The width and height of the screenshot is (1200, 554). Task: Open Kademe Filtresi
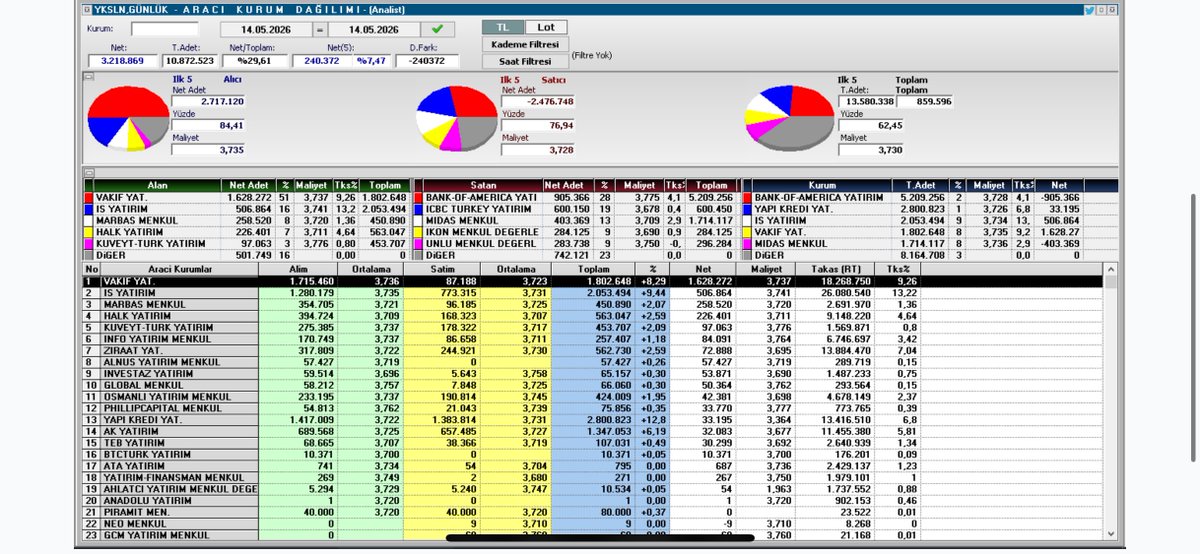click(525, 45)
